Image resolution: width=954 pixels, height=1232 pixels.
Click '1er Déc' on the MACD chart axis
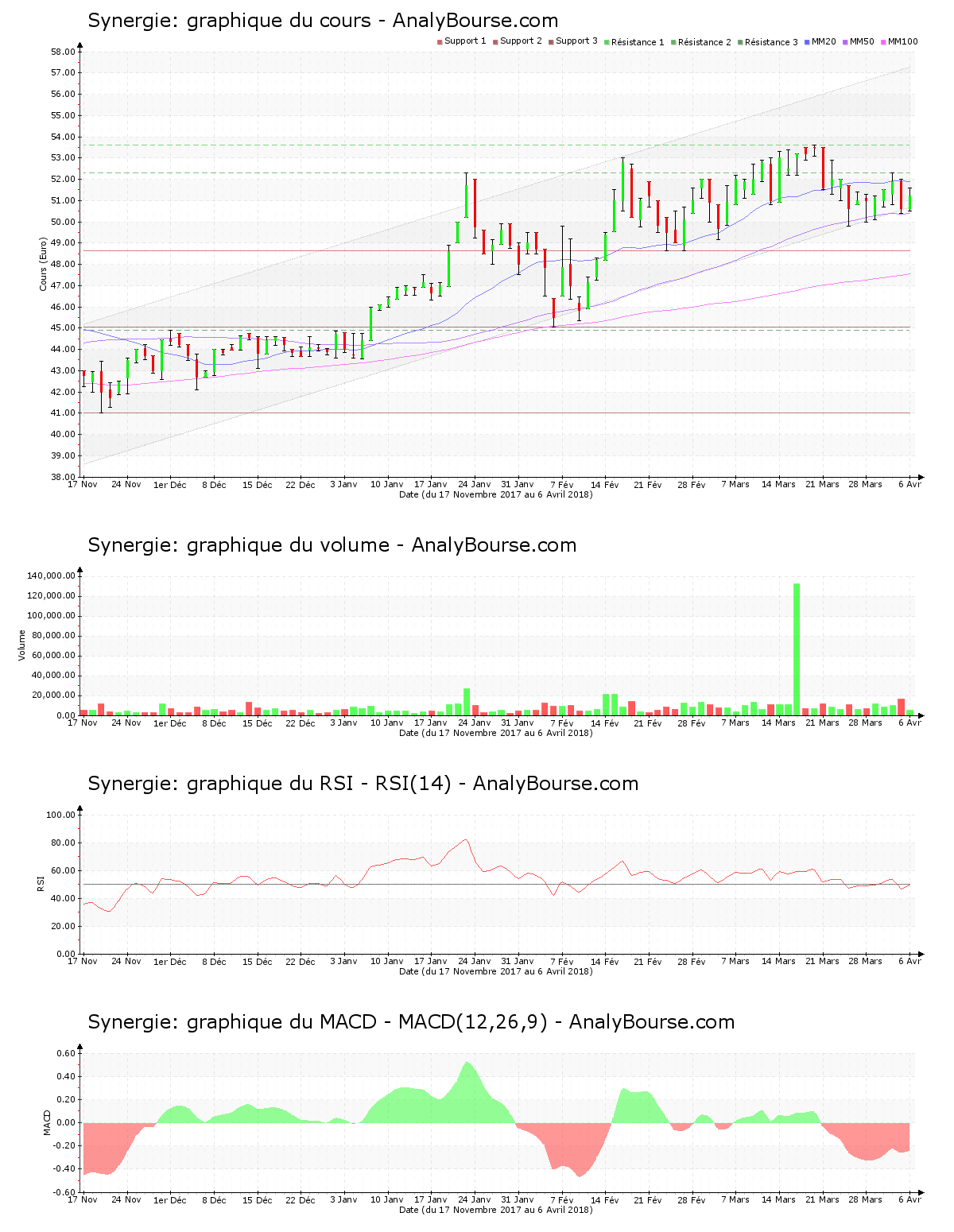click(170, 1200)
